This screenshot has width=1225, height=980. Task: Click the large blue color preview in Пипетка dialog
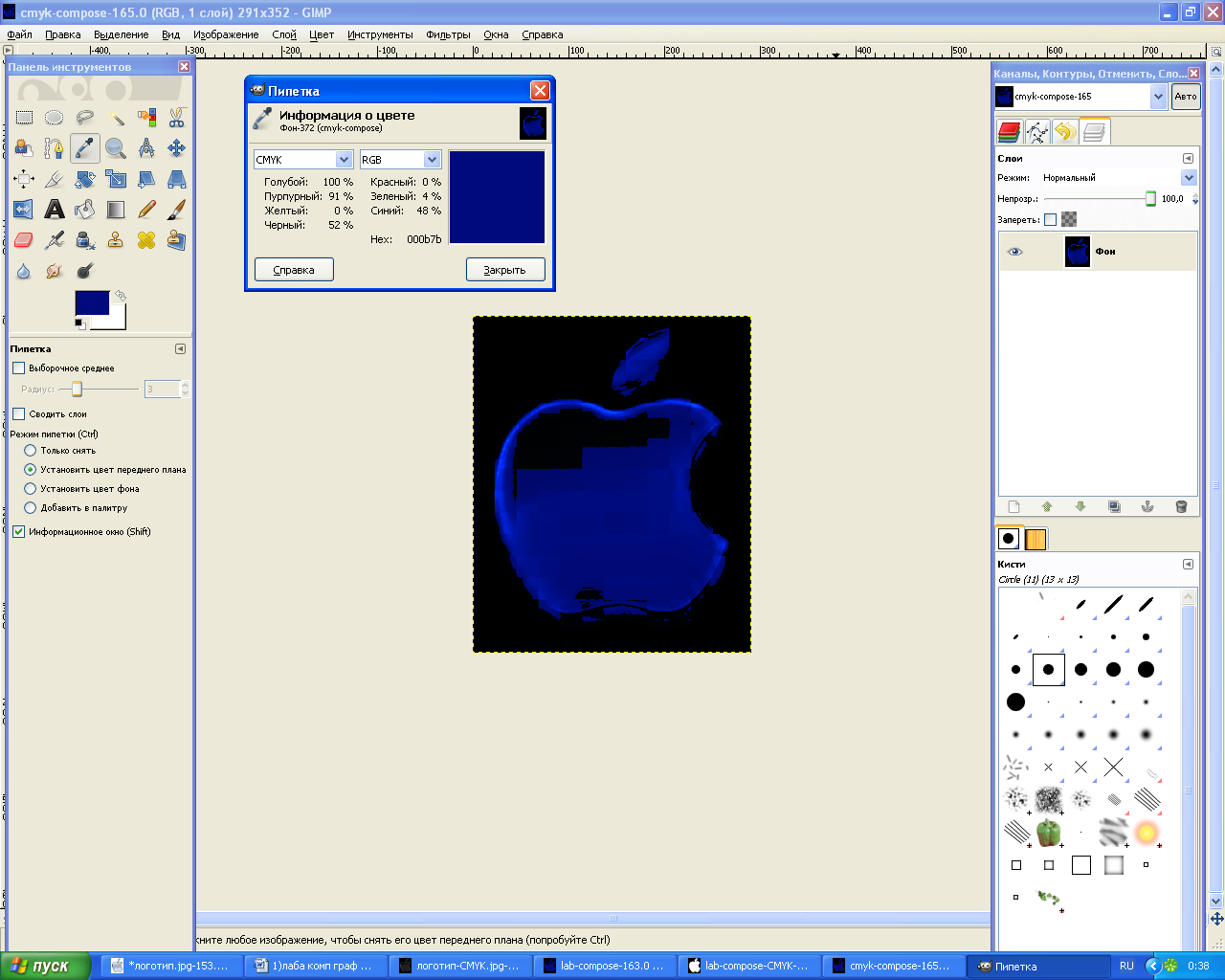click(497, 197)
